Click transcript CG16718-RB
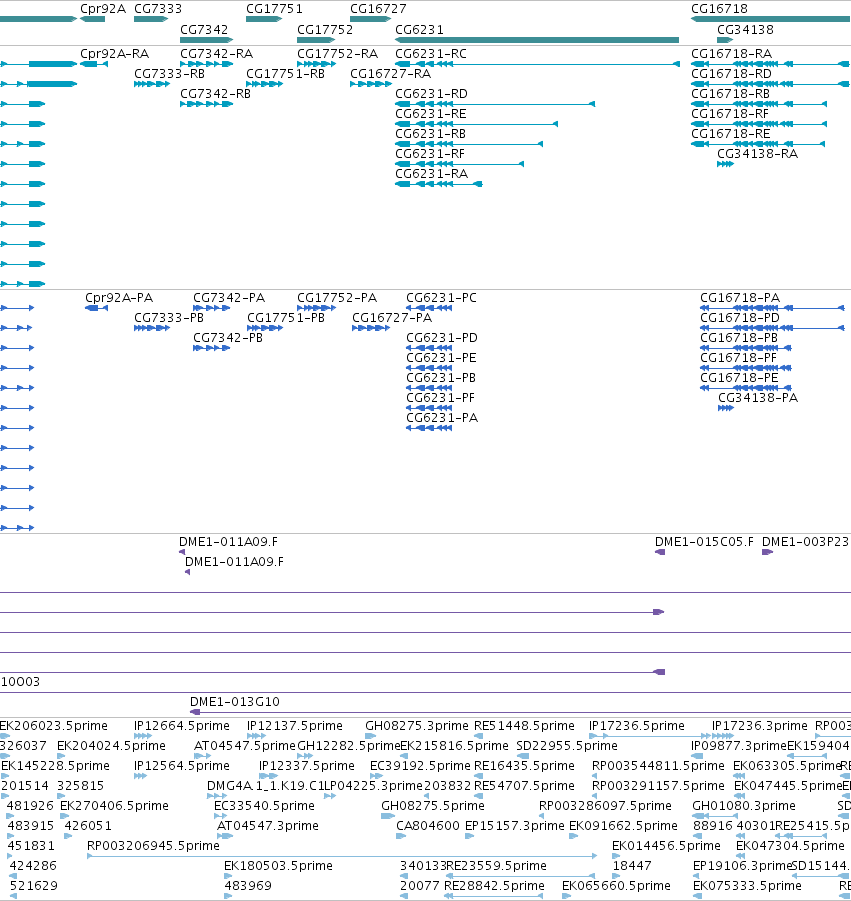The image size is (851, 901). pos(730,94)
